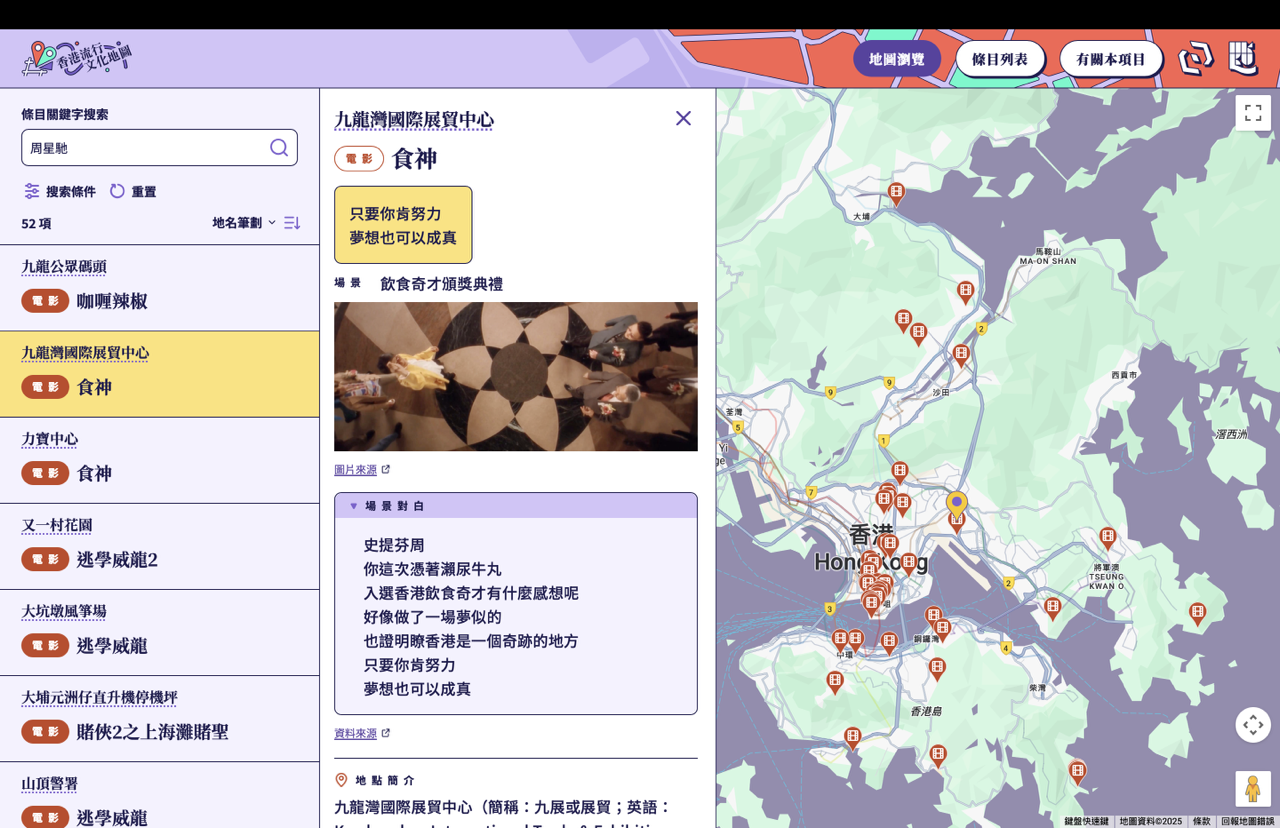Open 搜索條件 filter options

point(60,191)
